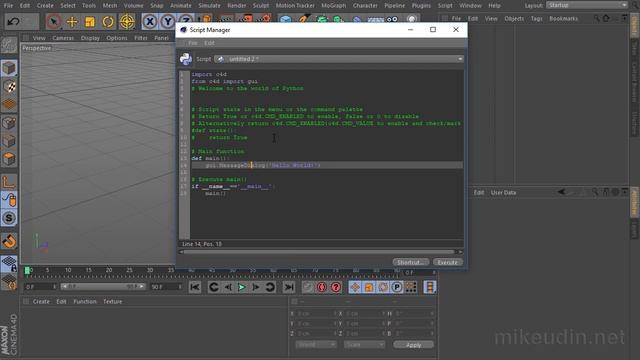The image size is (640, 360).
Task: Toggle the Tweak mode mouse icon
Action: [x=9, y=200]
